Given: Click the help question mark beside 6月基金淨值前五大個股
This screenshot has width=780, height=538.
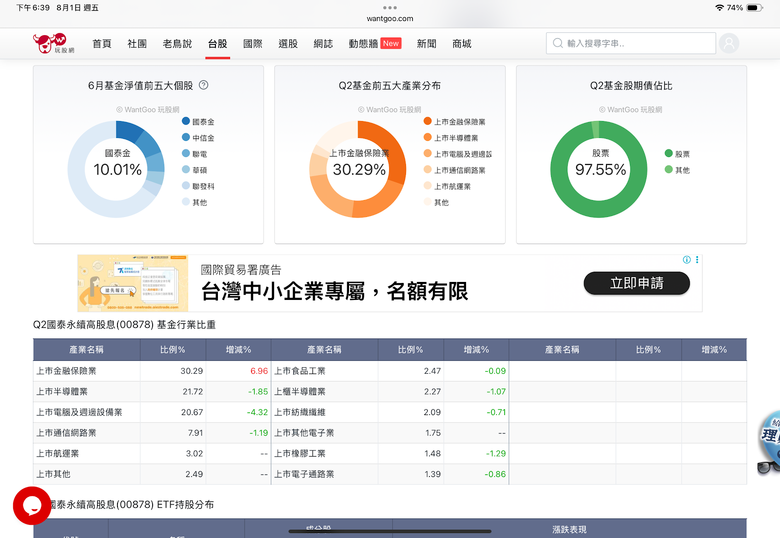Looking at the screenshot, I should (203, 85).
